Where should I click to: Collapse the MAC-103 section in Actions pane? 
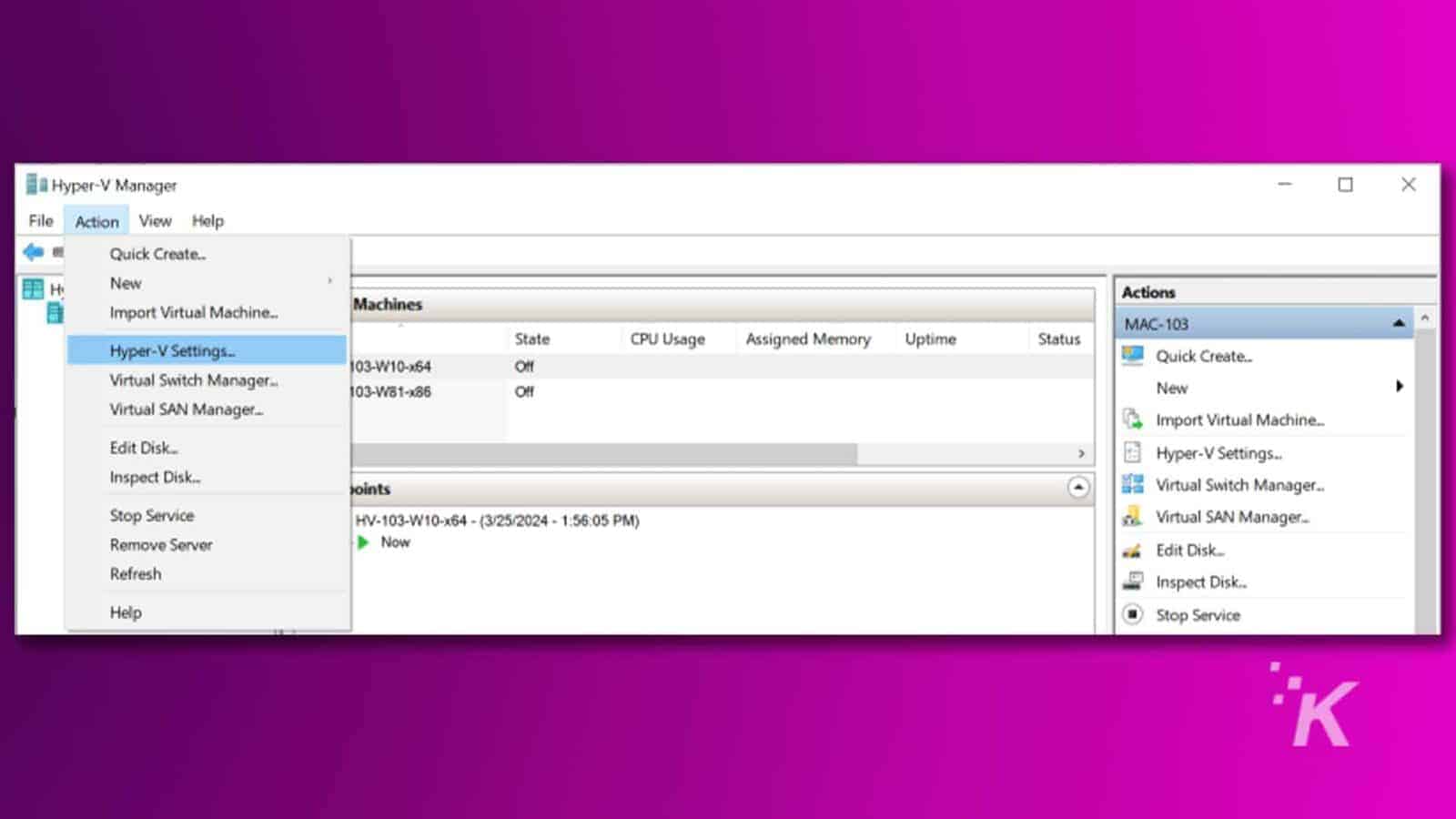[x=1399, y=322]
